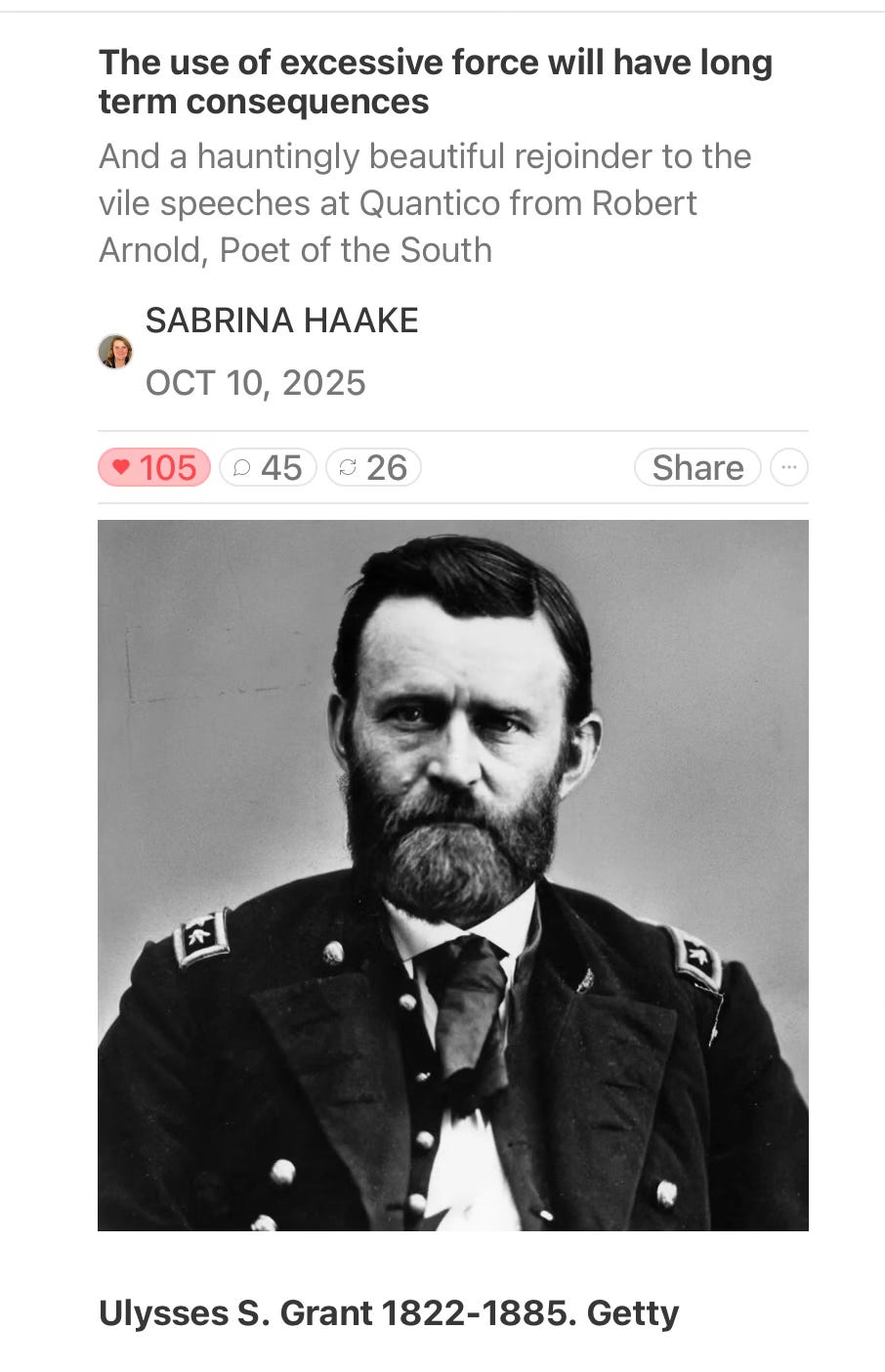Viewport: 885px width, 1372px height.
Task: Open comments via the speech bubble icon
Action: (x=241, y=468)
